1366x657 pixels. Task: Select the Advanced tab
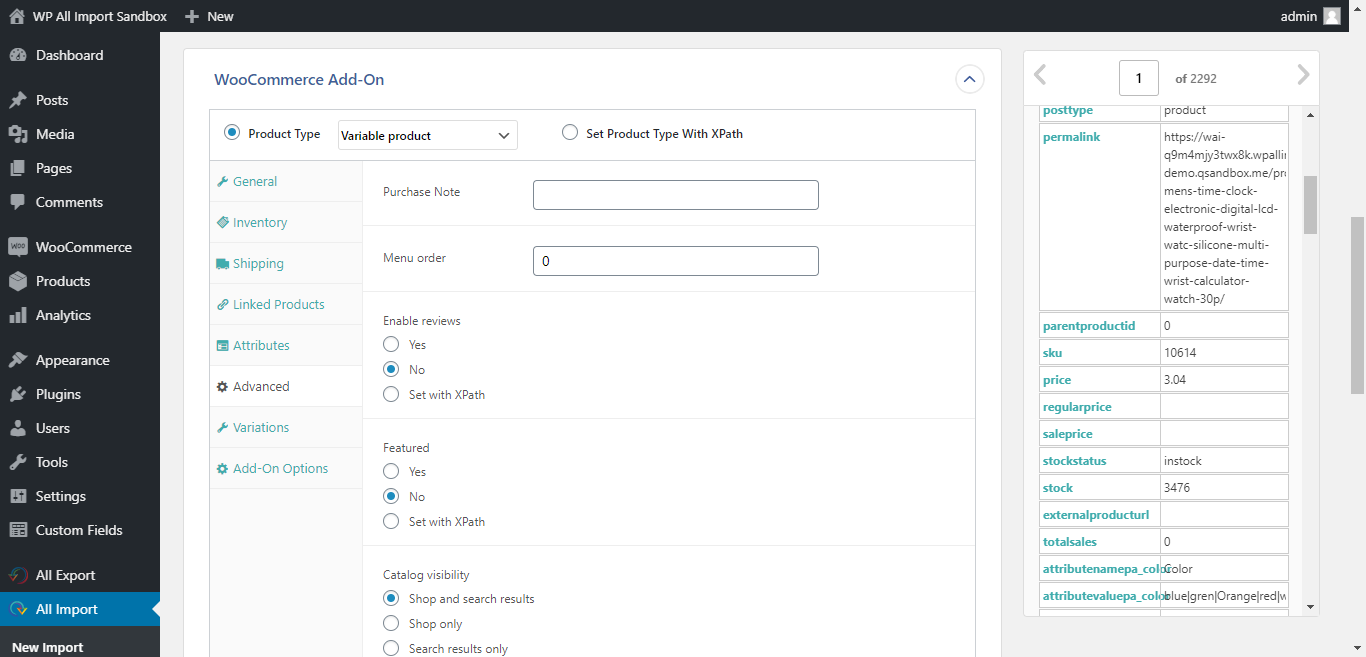click(x=286, y=387)
